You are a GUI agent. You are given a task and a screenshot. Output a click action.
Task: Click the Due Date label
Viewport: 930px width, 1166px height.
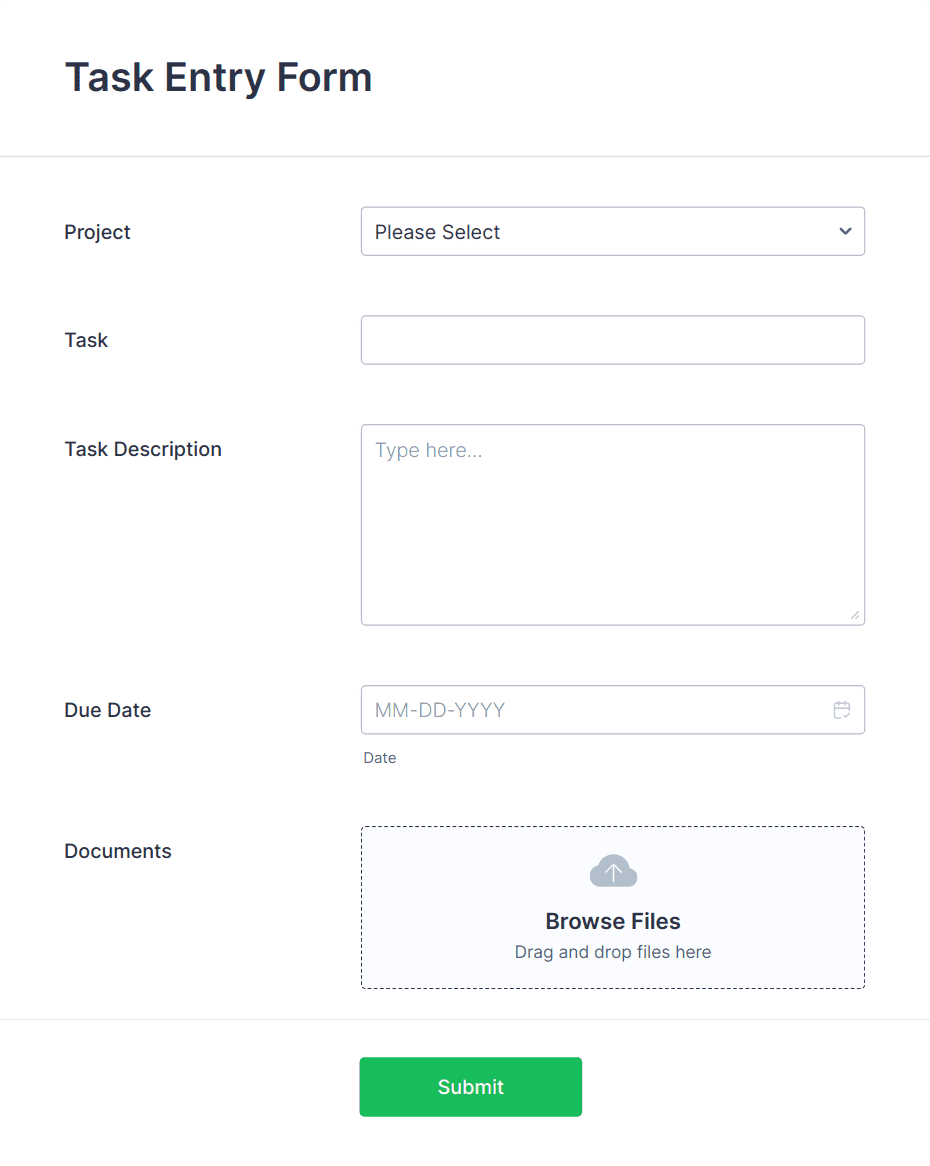click(107, 710)
